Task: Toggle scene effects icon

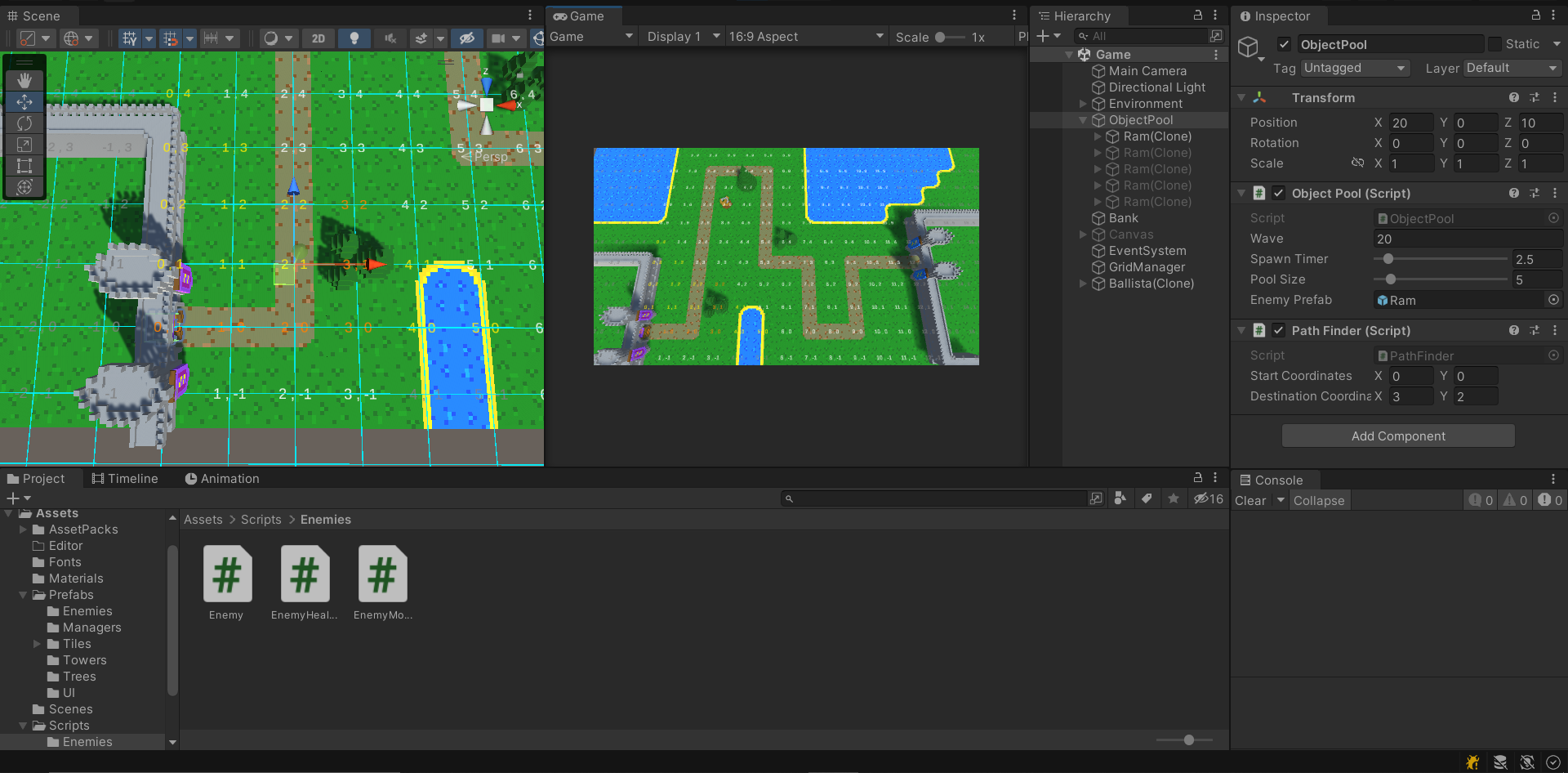Action: (x=421, y=38)
